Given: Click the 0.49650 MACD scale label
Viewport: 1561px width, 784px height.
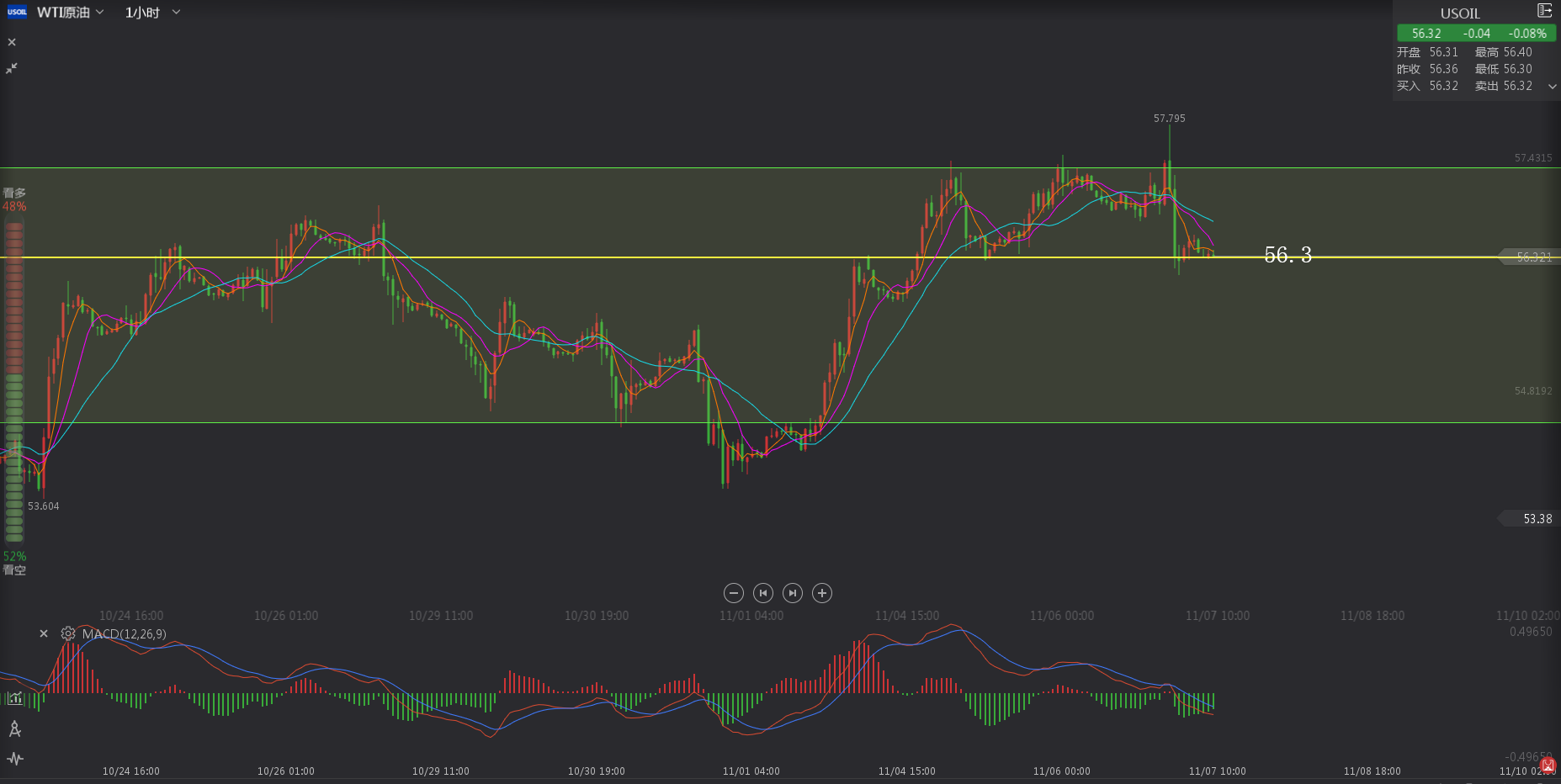Looking at the screenshot, I should pos(1531,632).
